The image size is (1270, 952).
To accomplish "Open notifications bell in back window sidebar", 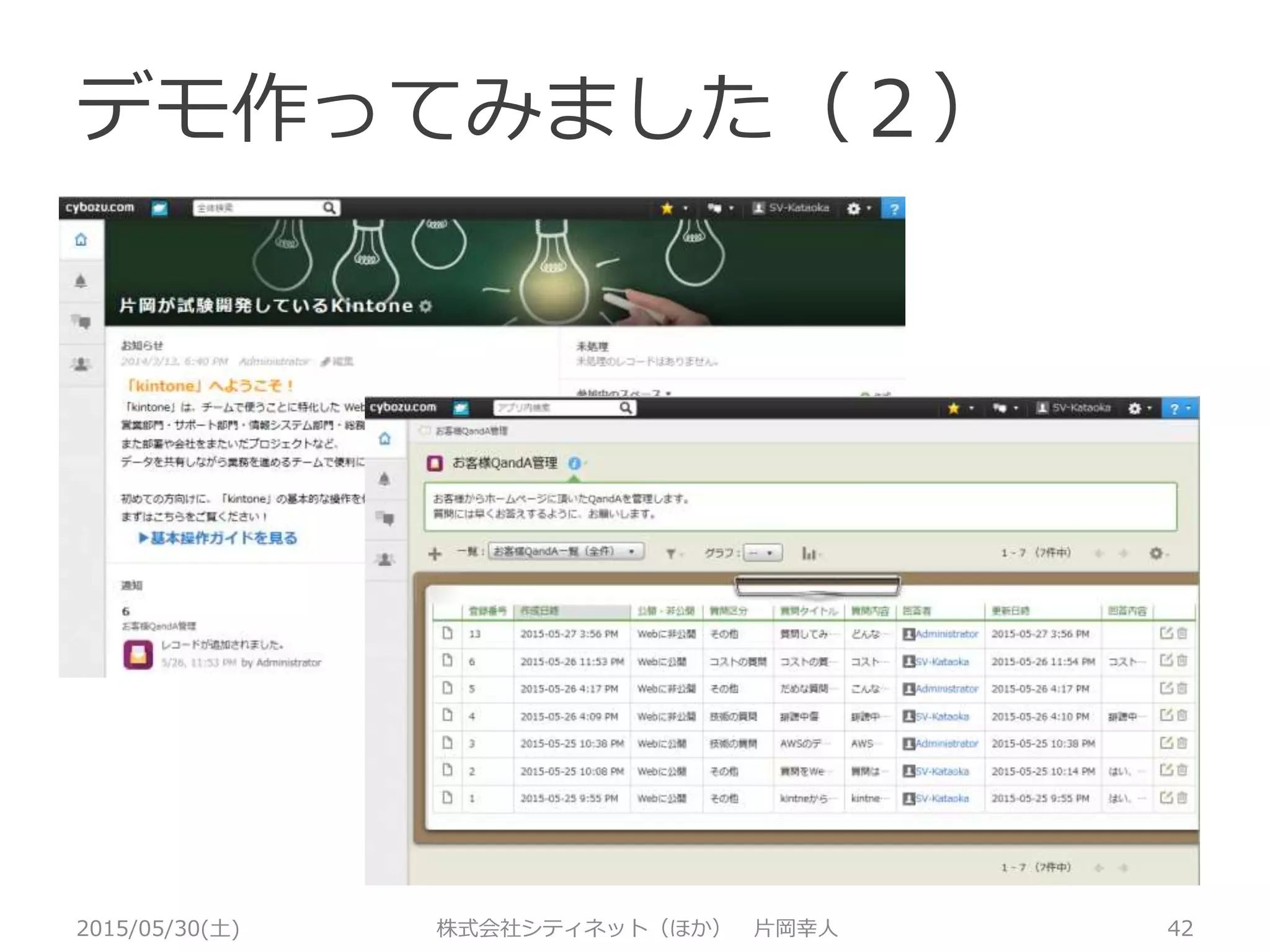I will point(81,281).
